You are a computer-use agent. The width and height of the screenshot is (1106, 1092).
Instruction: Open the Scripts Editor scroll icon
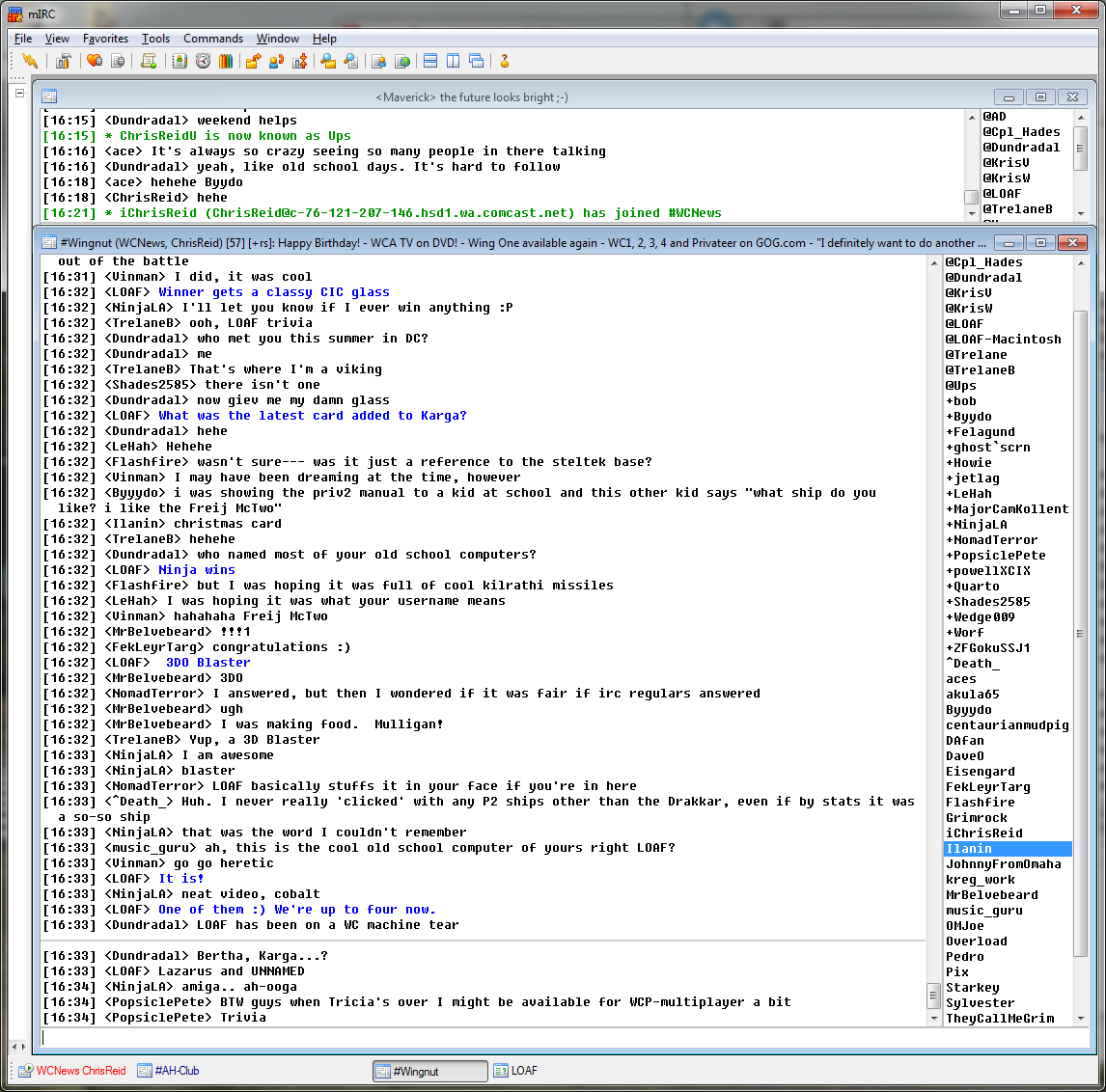(149, 61)
